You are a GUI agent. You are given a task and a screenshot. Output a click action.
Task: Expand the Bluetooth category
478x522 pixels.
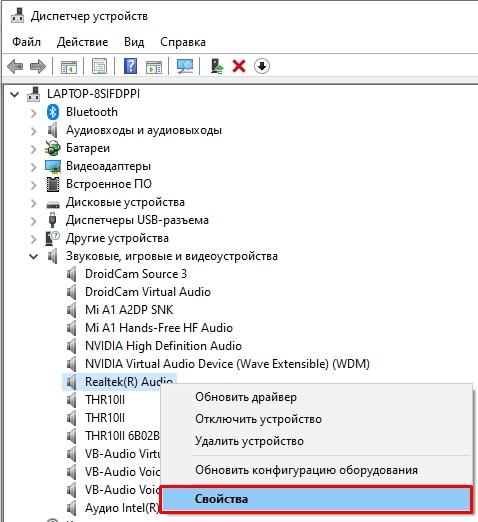click(x=34, y=113)
